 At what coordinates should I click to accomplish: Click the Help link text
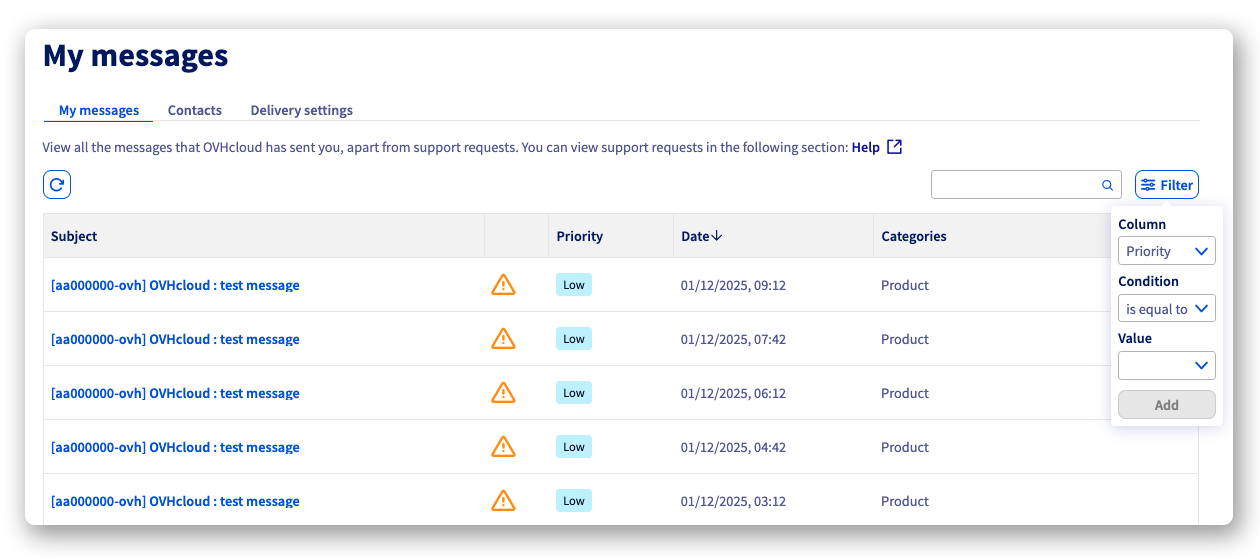point(865,147)
